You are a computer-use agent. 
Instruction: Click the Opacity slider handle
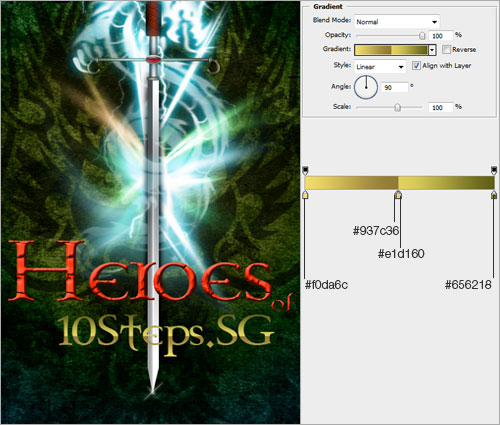(422, 35)
